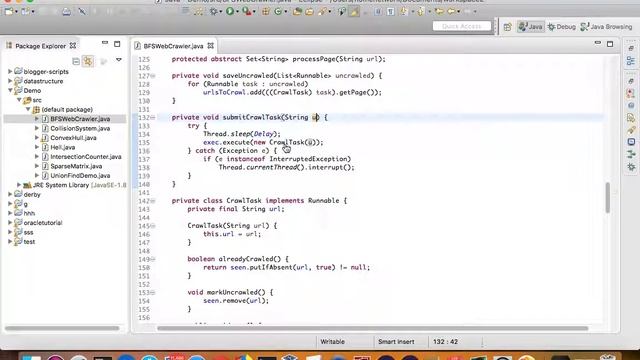Select UnionFindDemo.java file
Viewport: 640px width, 360px height.
coord(80,176)
